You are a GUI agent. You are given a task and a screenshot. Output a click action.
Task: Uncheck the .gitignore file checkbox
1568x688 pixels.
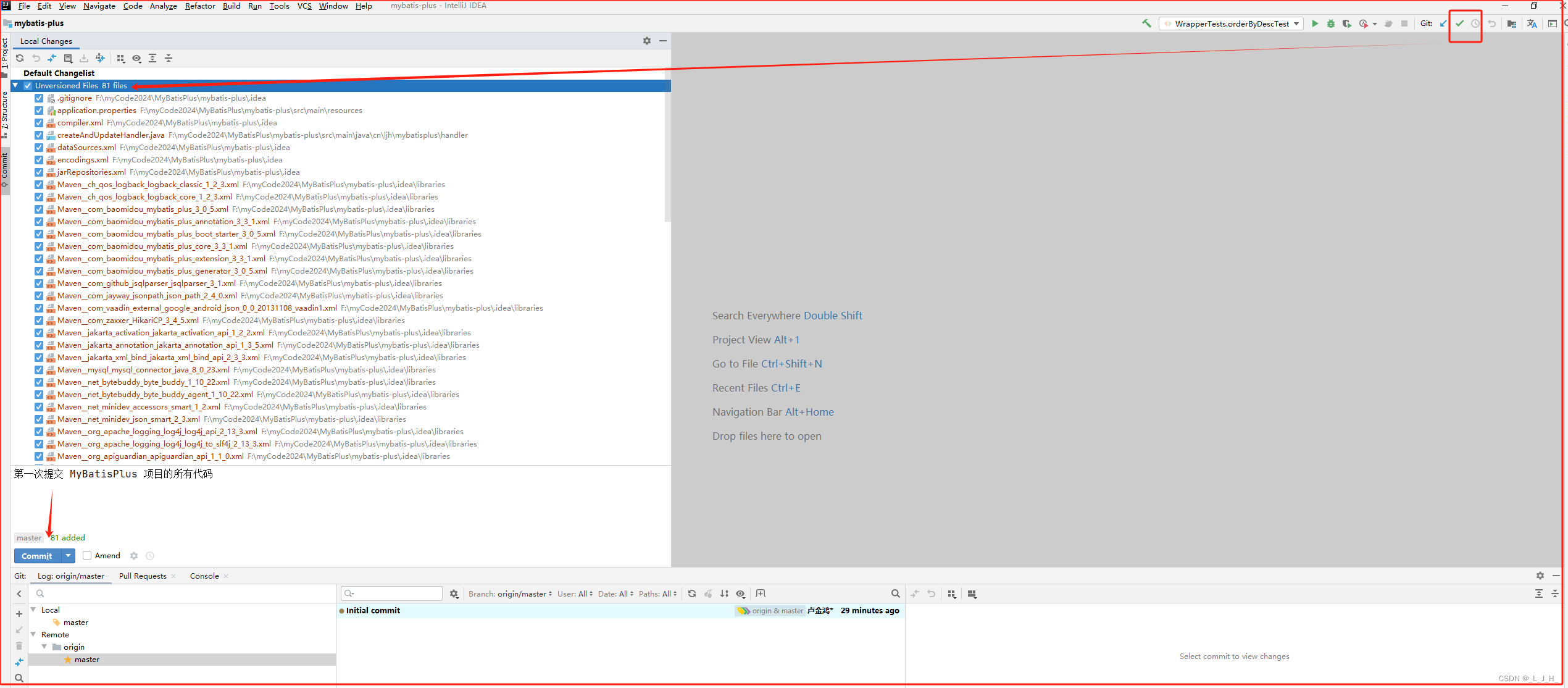click(x=39, y=98)
